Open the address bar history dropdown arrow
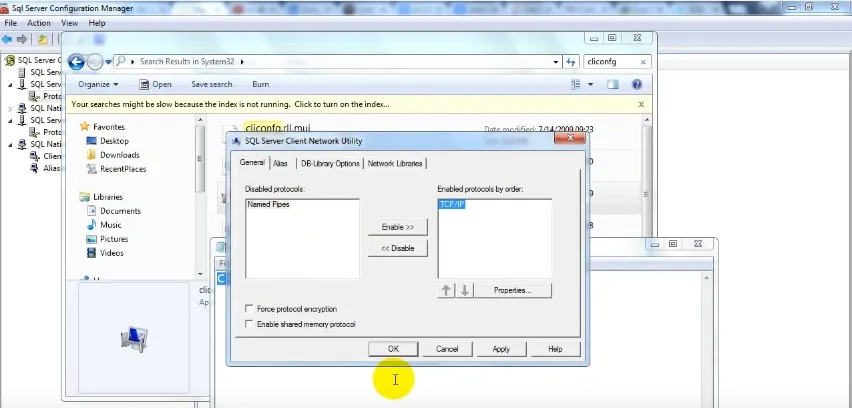The image size is (852, 408). 555,62
